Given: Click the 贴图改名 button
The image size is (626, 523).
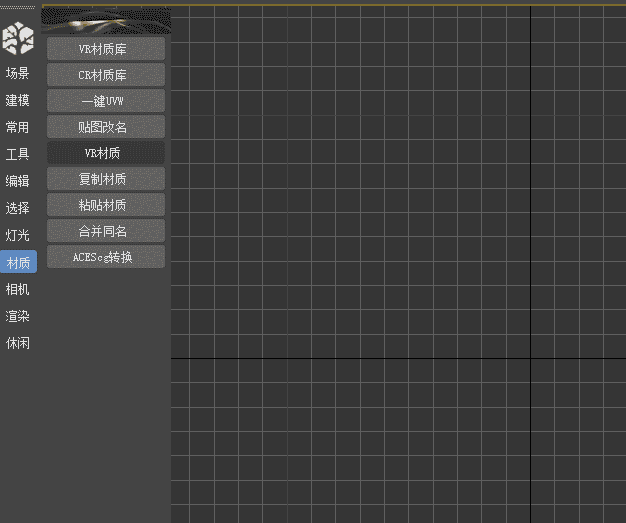Looking at the screenshot, I should (105, 127).
